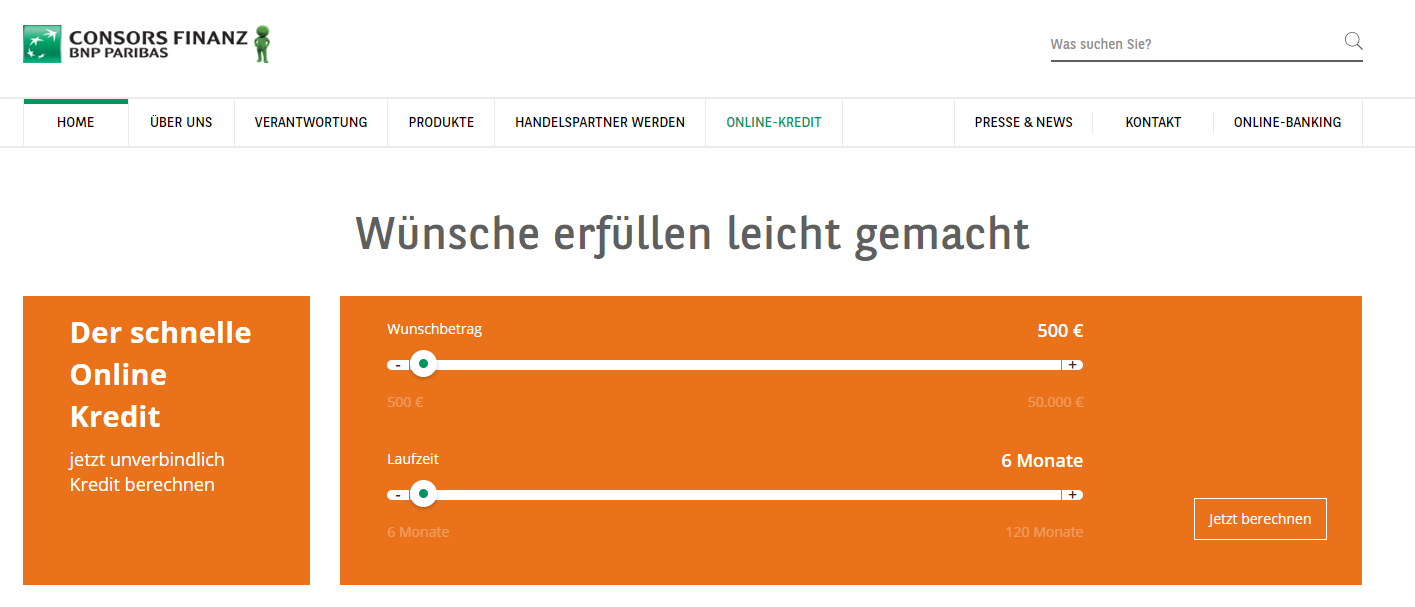Open HANDELSPARTNER WERDEN

click(599, 121)
